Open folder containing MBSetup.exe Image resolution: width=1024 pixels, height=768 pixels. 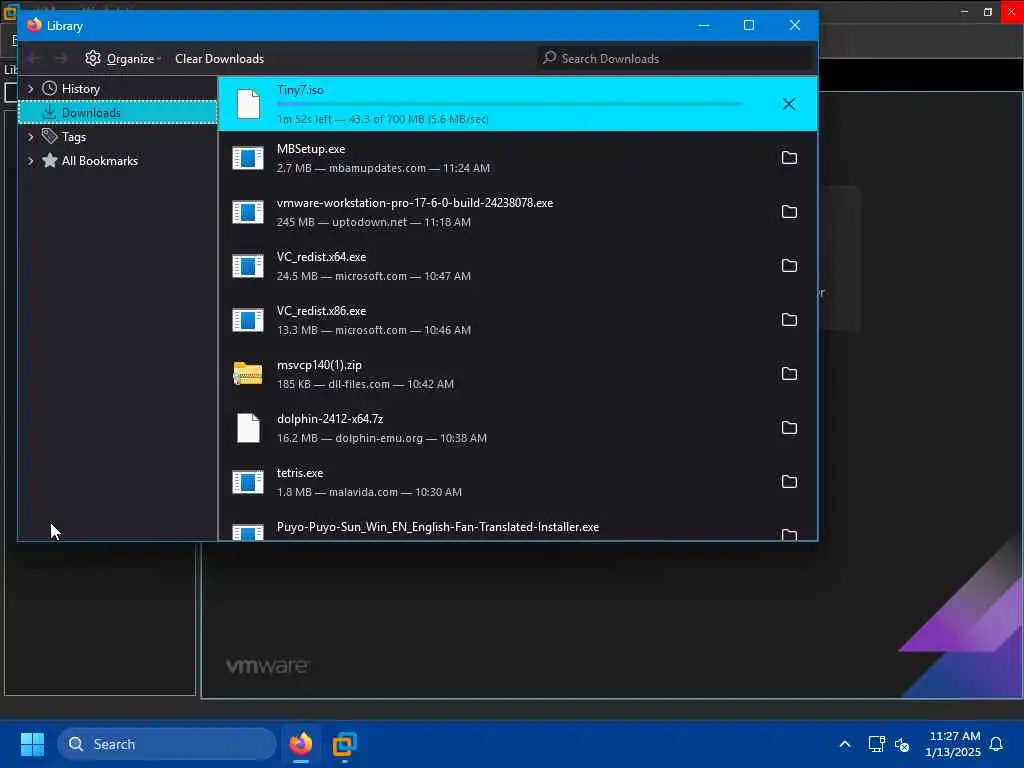(789, 158)
